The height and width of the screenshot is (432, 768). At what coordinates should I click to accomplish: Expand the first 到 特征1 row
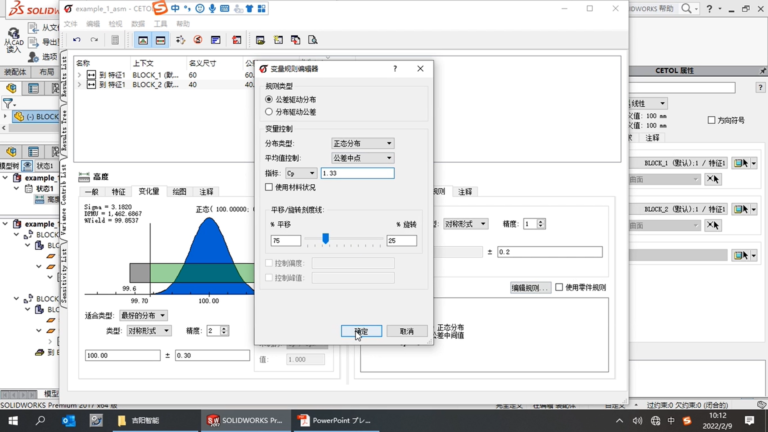tap(79, 75)
